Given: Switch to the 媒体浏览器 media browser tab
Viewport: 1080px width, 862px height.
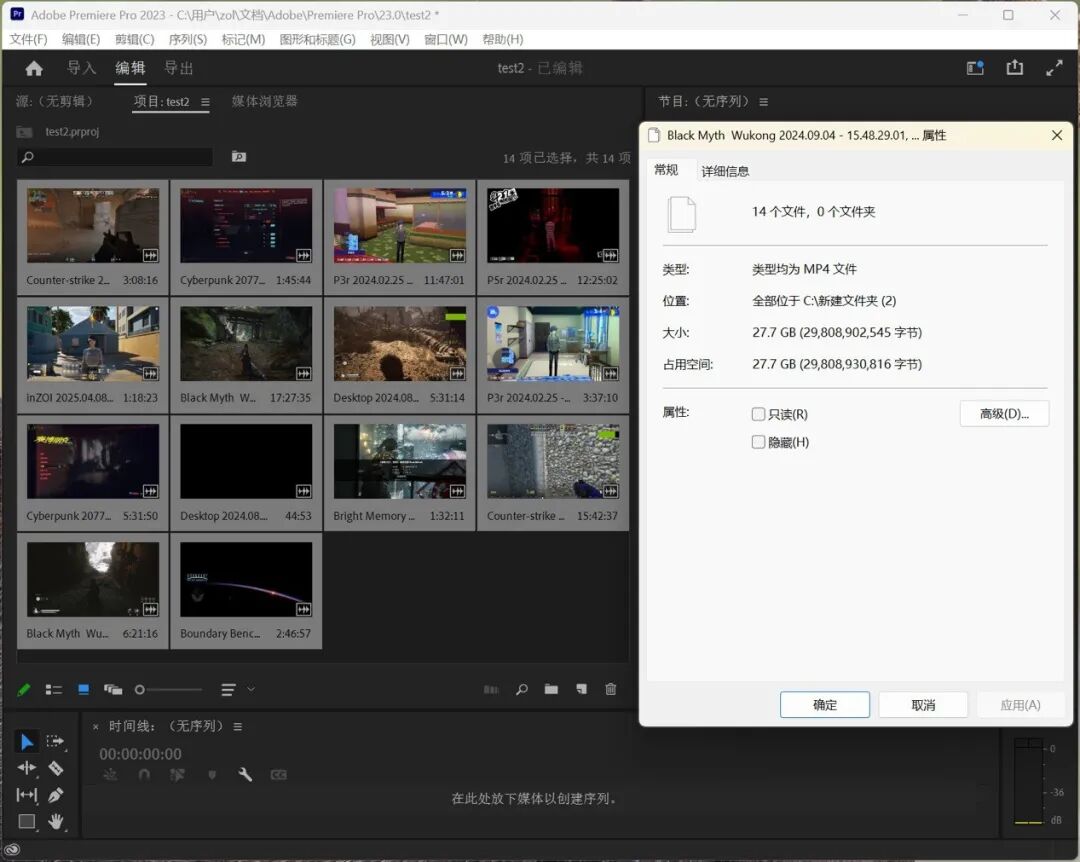Looking at the screenshot, I should click(x=264, y=101).
